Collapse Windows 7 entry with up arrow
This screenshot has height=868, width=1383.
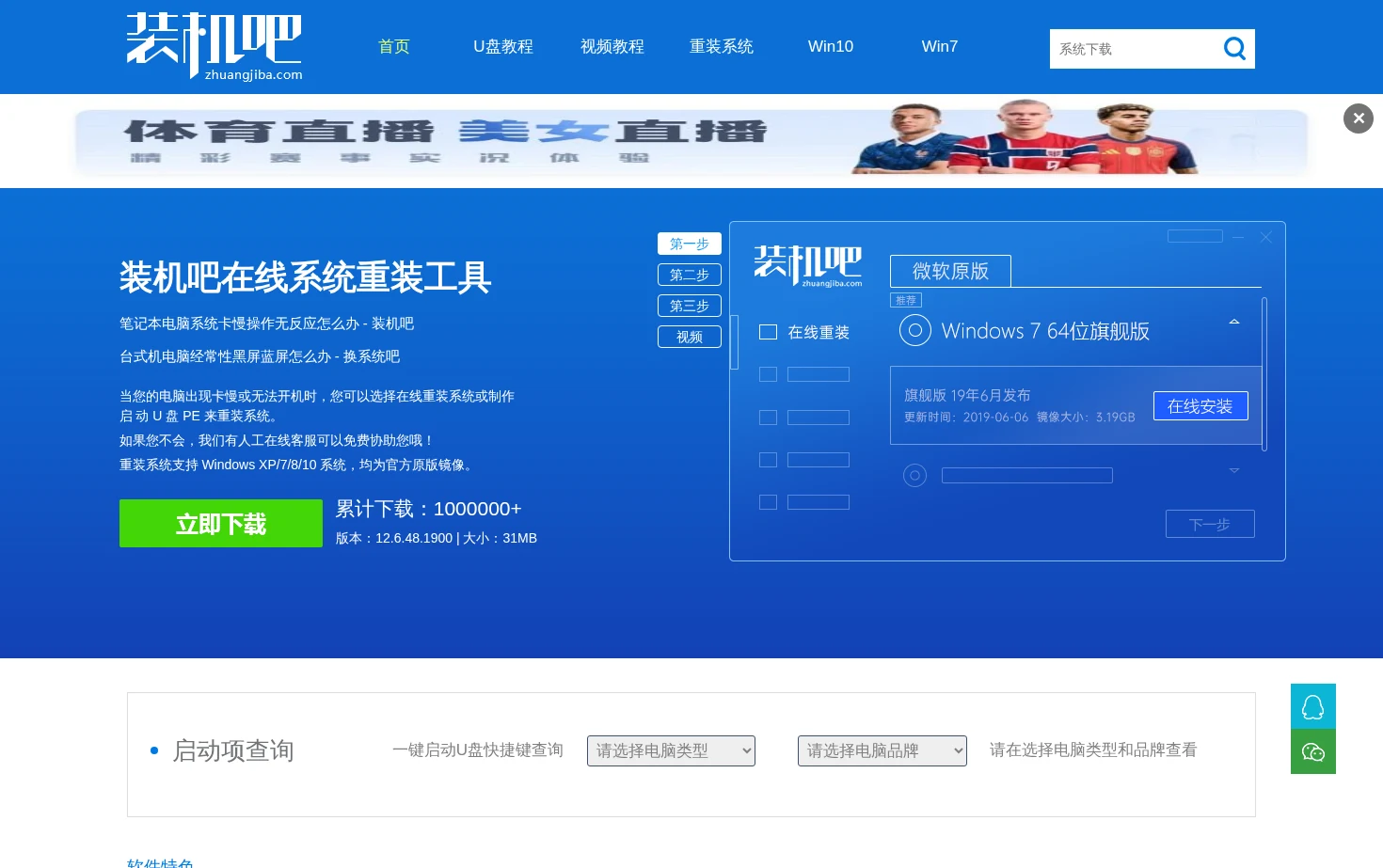(1234, 322)
